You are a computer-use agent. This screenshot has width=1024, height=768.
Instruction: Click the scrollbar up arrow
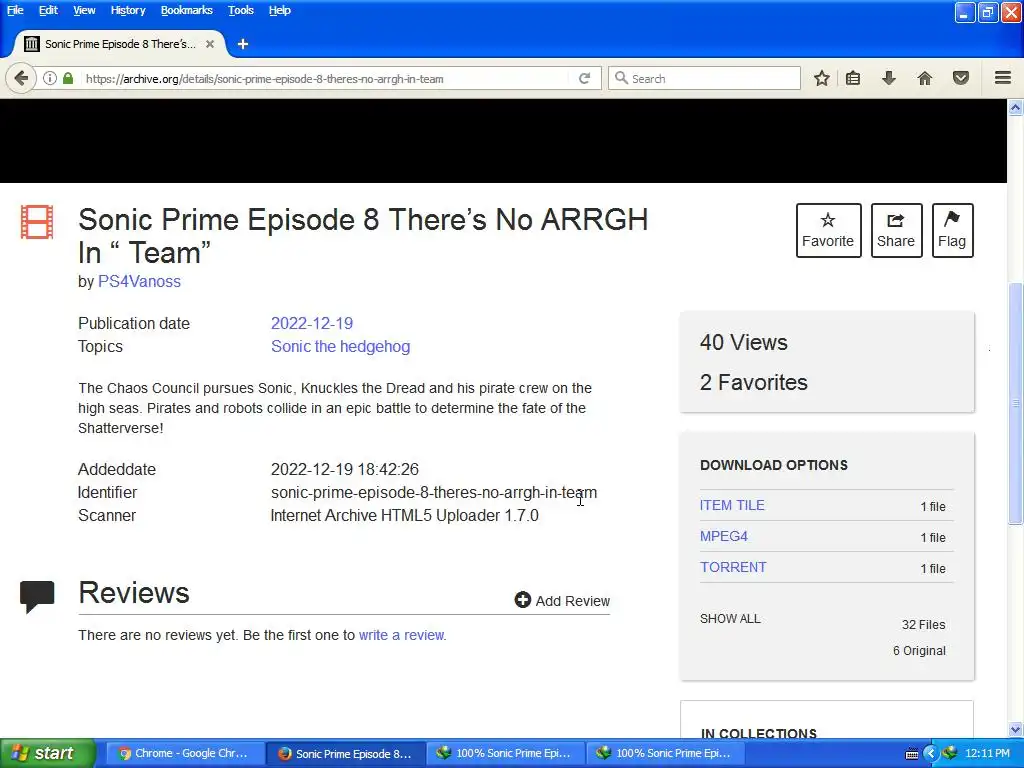tap(1015, 107)
